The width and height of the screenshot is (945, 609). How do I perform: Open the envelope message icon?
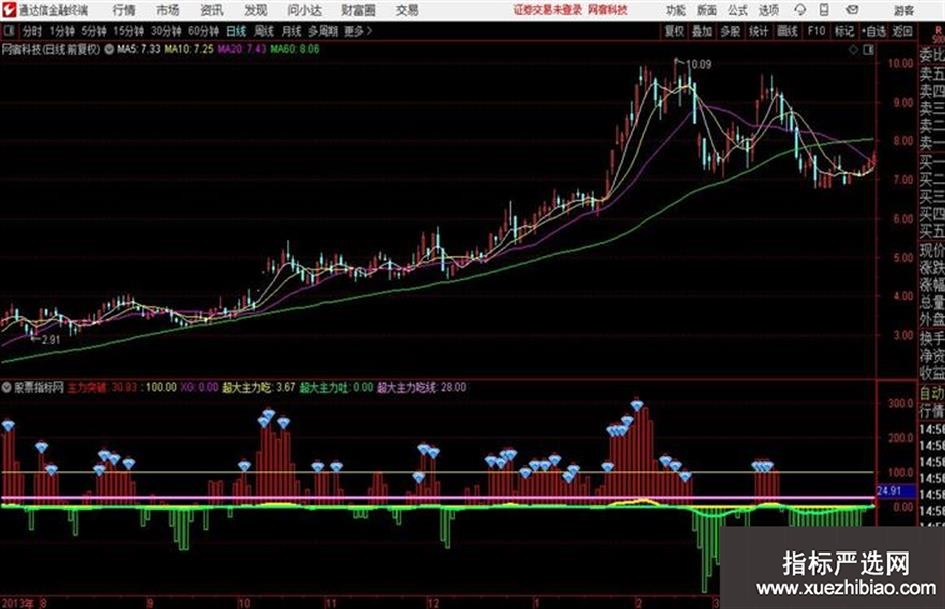point(852,10)
